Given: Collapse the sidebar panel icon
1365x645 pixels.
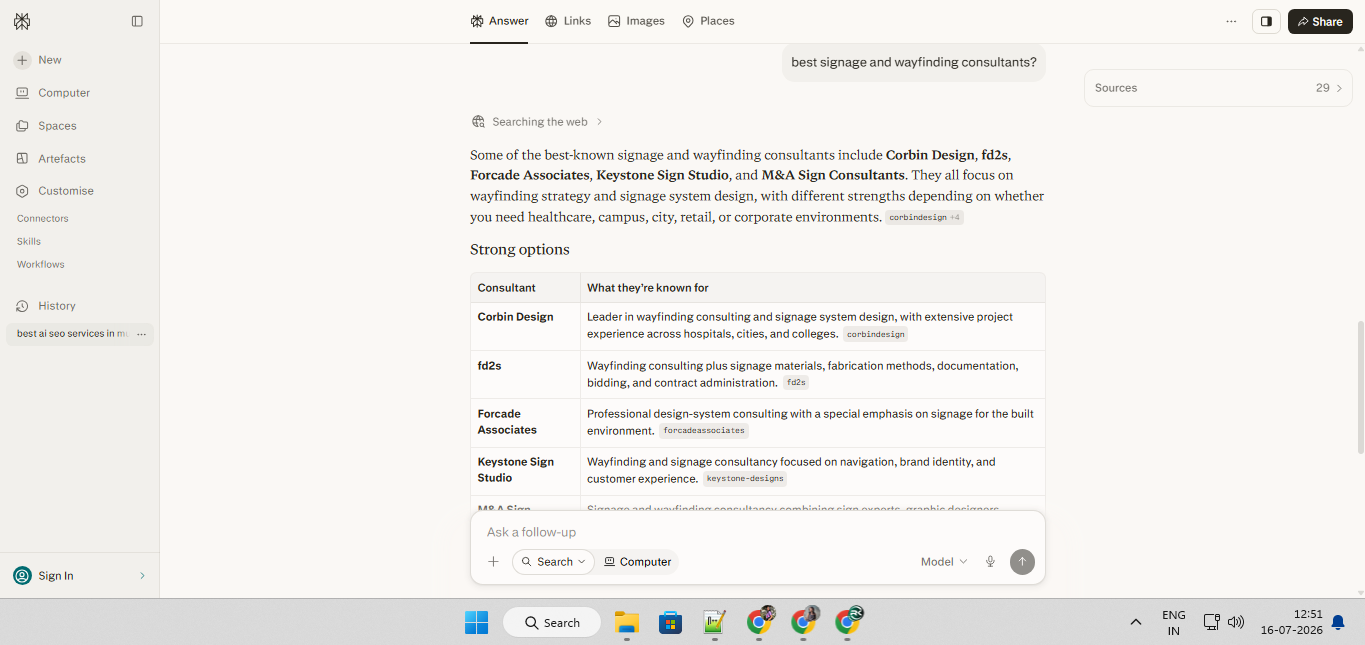Looking at the screenshot, I should coord(137,21).
